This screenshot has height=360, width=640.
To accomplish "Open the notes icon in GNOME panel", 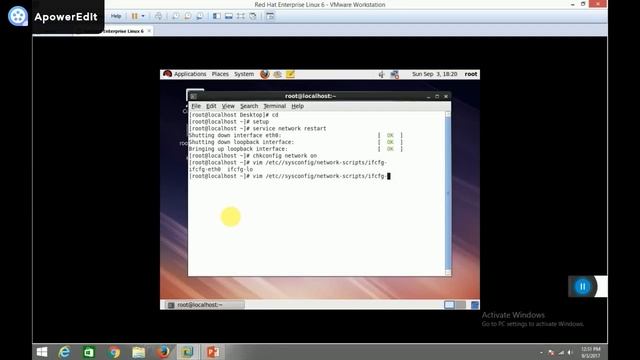I will pyautogui.click(x=290, y=74).
